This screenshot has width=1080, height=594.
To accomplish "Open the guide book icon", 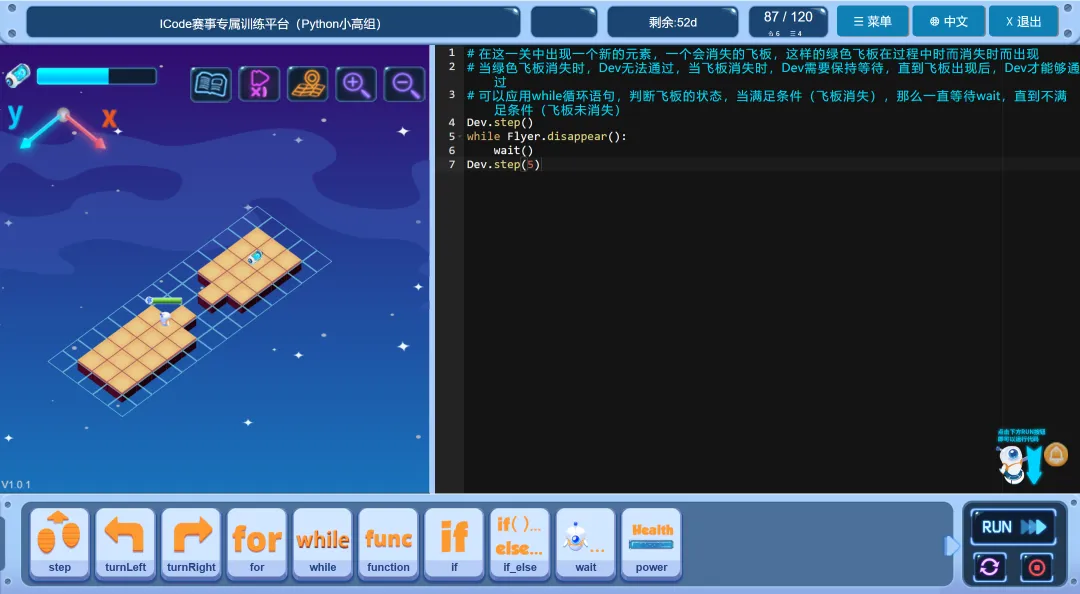I will 210,84.
